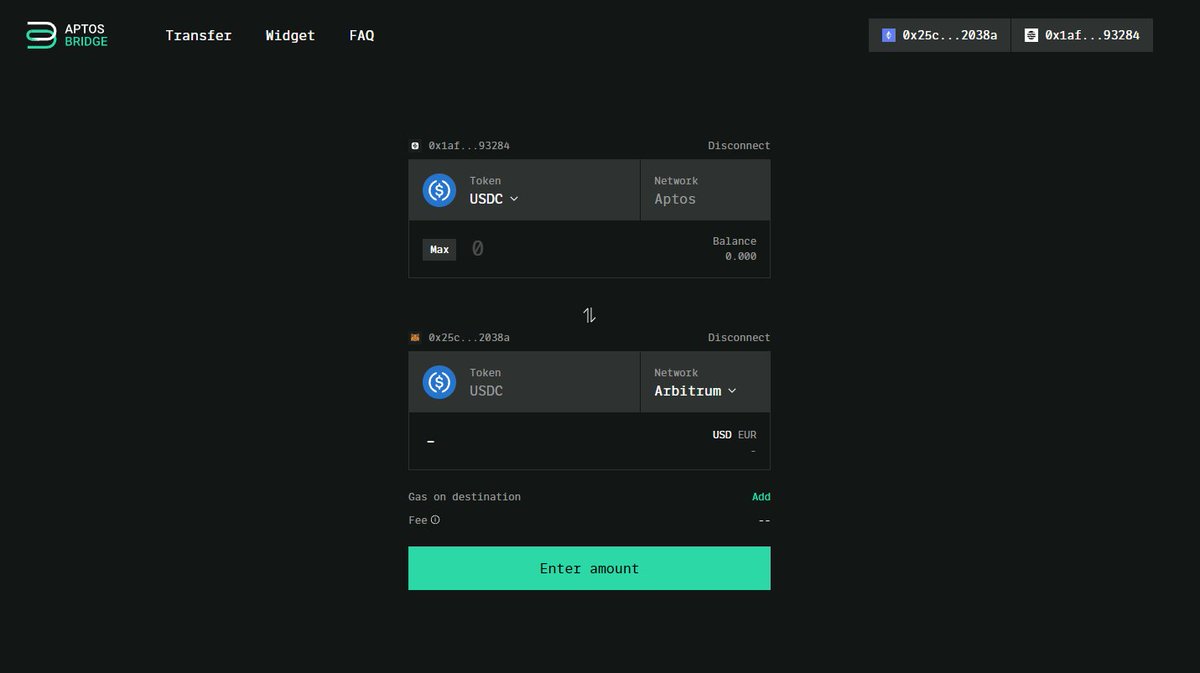Click the source Aptos network field
The height and width of the screenshot is (673, 1200).
pyautogui.click(x=706, y=190)
